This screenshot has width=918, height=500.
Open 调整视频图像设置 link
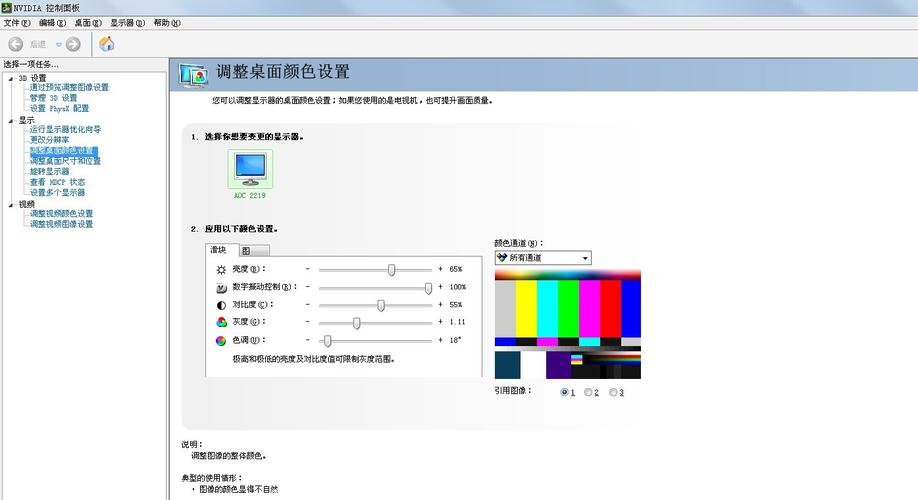61,224
